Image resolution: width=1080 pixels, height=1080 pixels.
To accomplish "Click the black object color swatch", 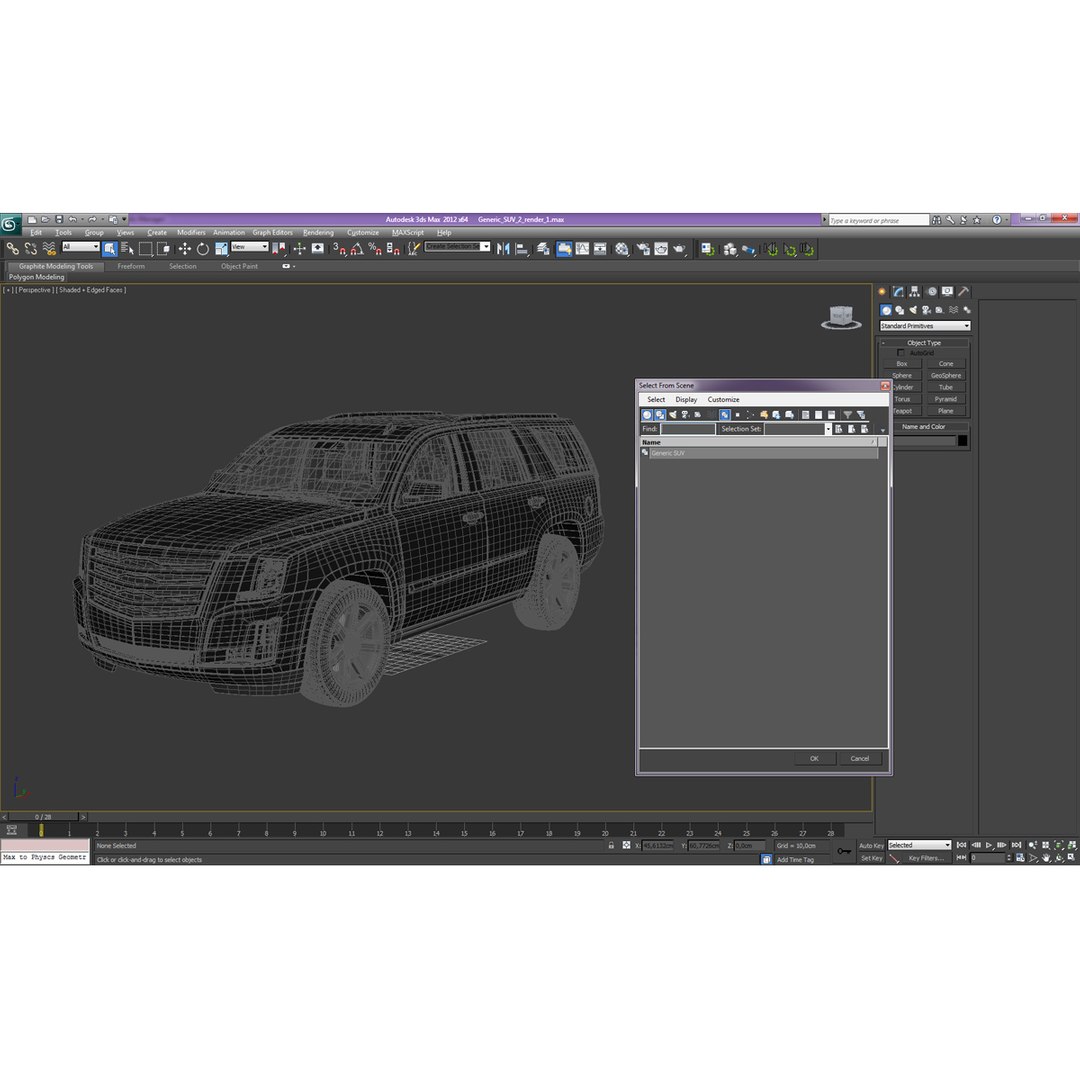I will pyautogui.click(x=962, y=441).
